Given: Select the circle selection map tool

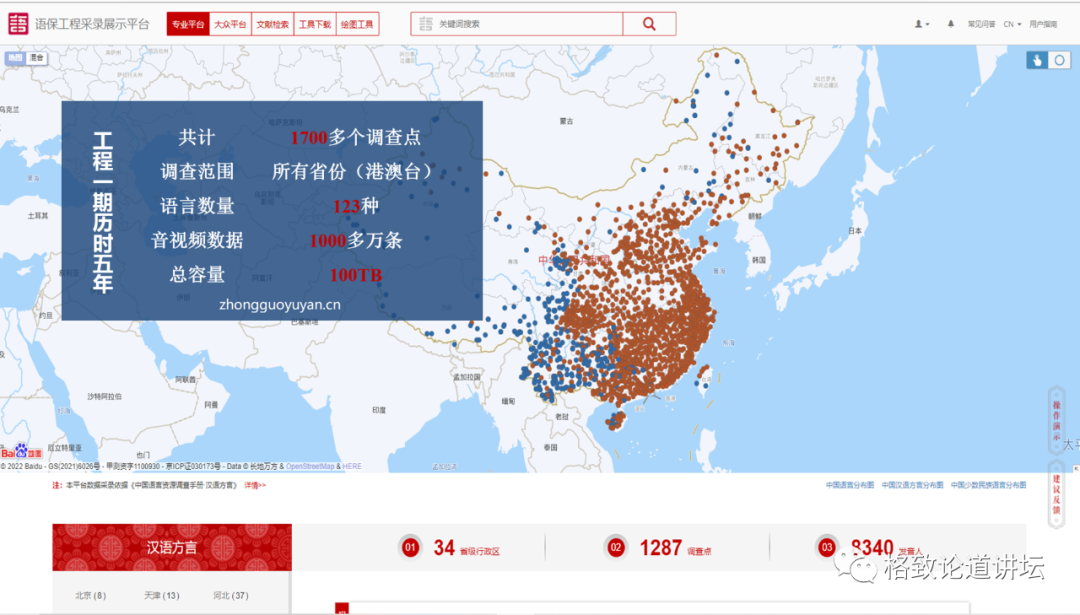Looking at the screenshot, I should coord(1059,61).
